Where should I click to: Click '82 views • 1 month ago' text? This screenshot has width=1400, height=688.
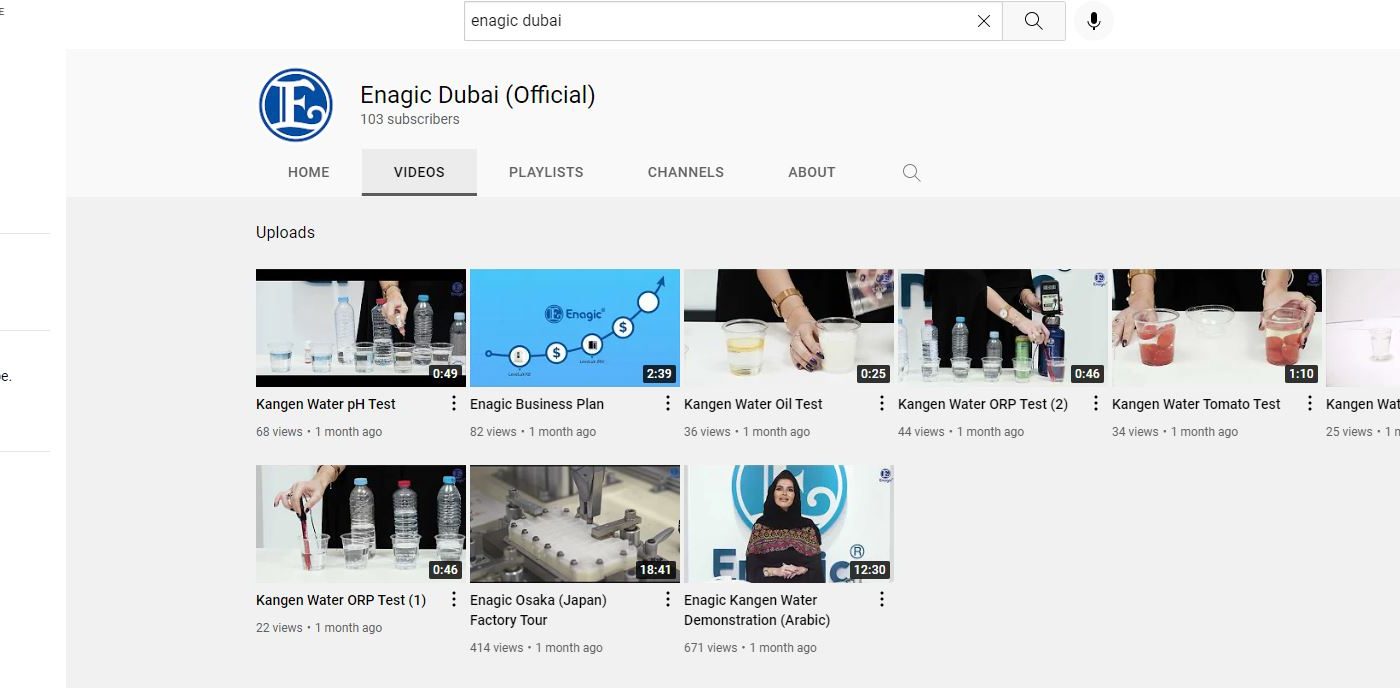coord(533,432)
